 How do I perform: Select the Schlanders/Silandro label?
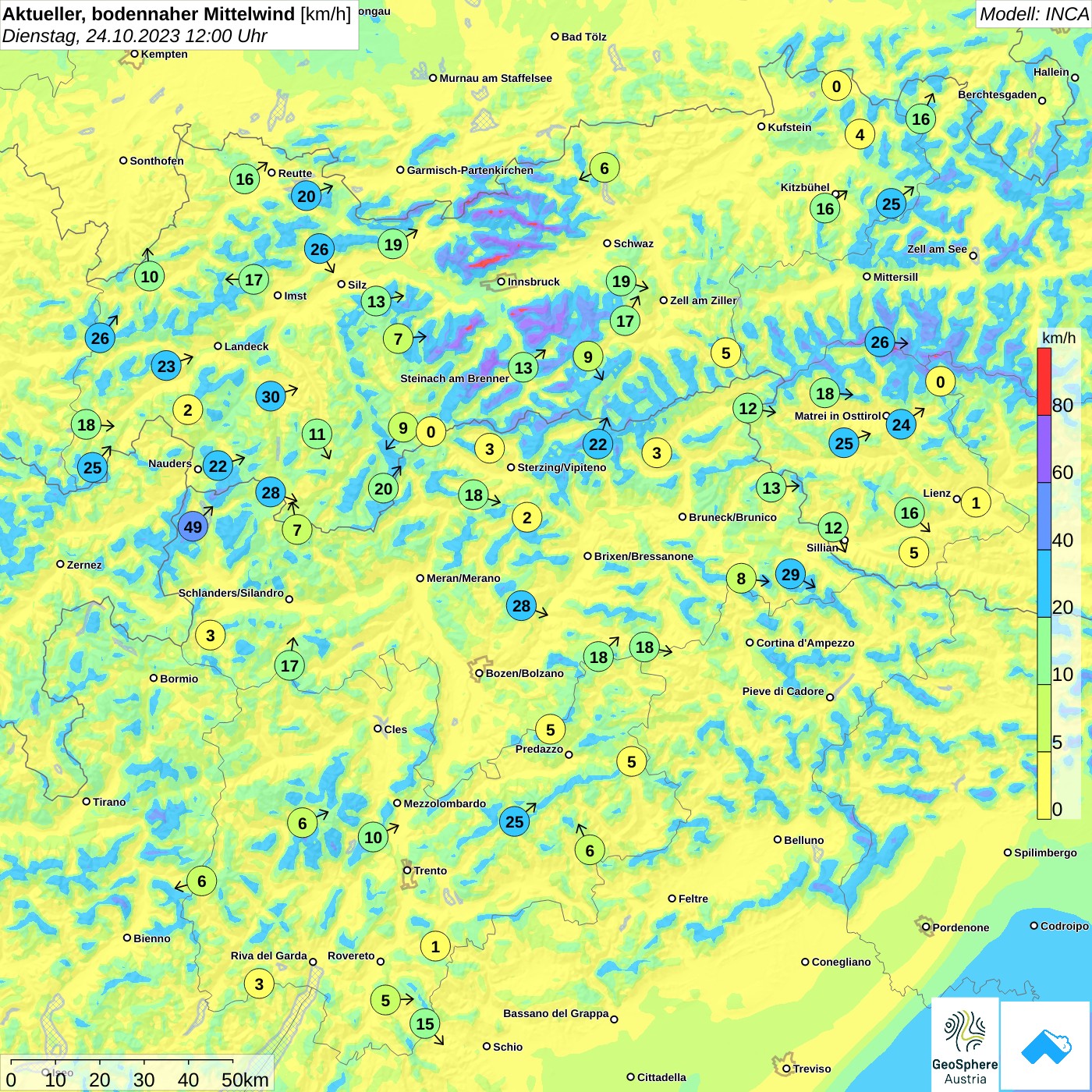pyautogui.click(x=231, y=593)
